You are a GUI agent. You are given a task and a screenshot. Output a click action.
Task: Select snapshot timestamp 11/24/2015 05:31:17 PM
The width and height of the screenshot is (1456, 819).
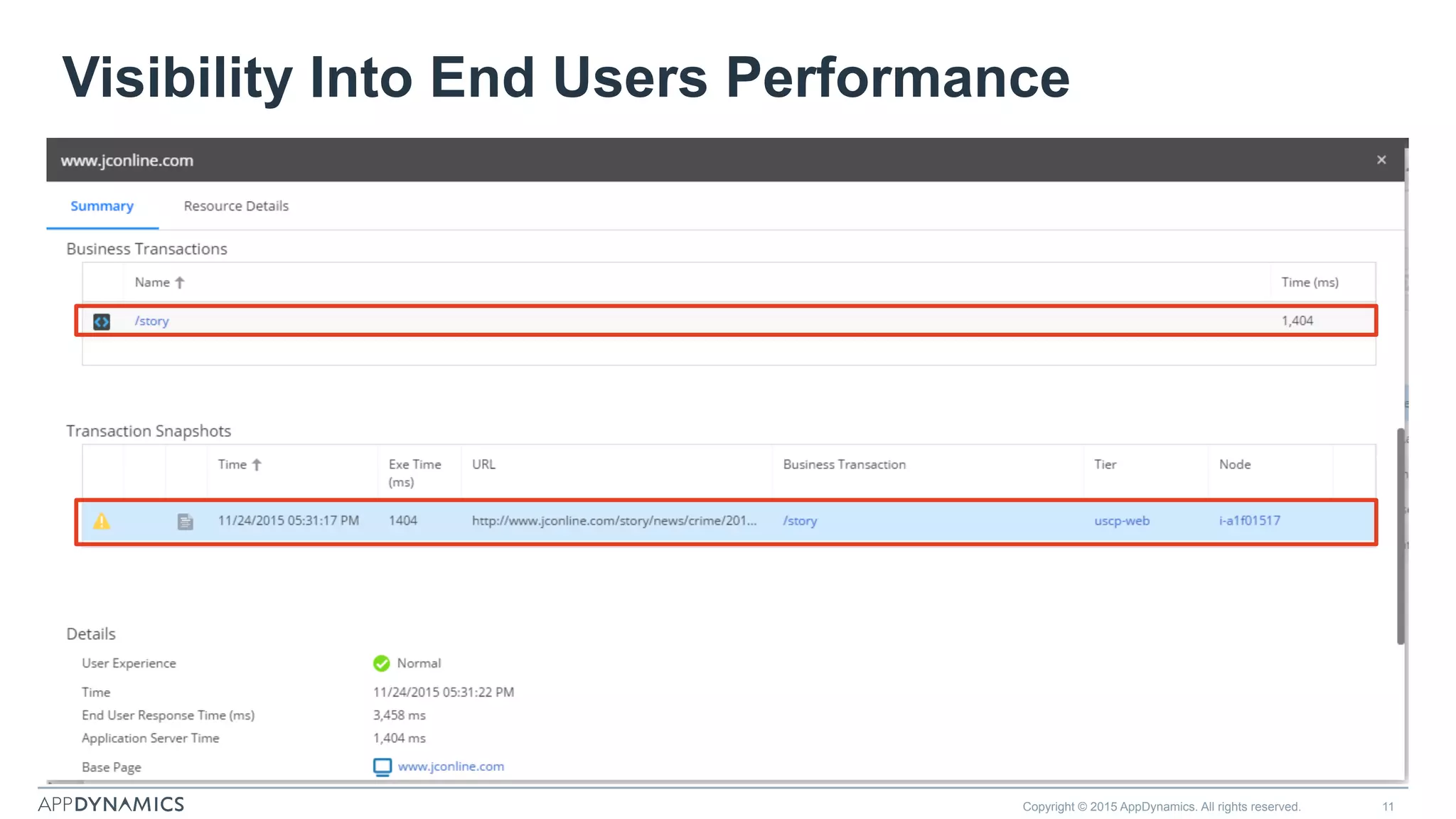[x=288, y=520]
